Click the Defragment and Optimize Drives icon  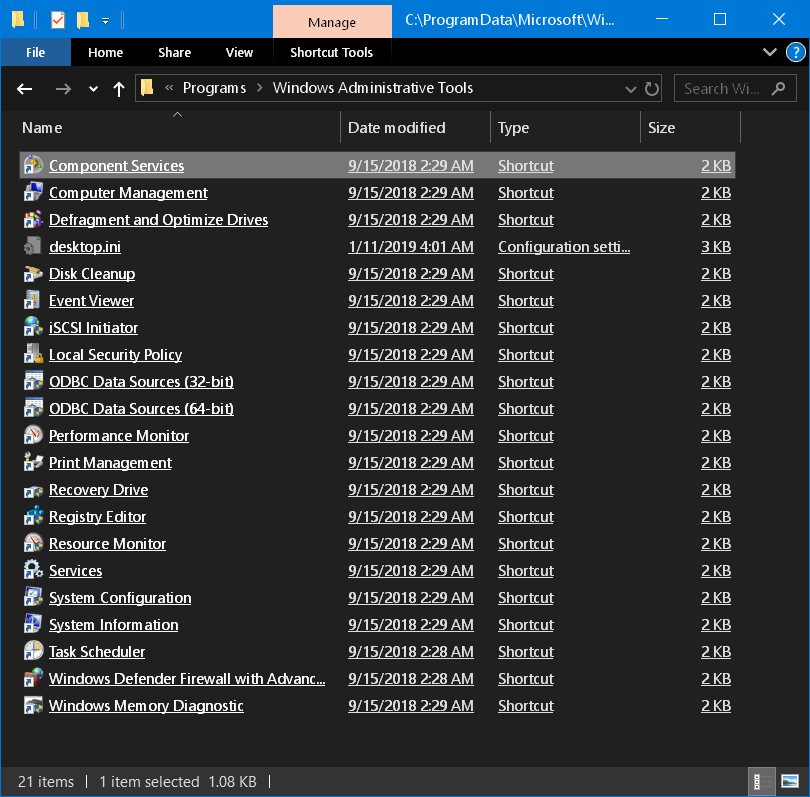33,220
